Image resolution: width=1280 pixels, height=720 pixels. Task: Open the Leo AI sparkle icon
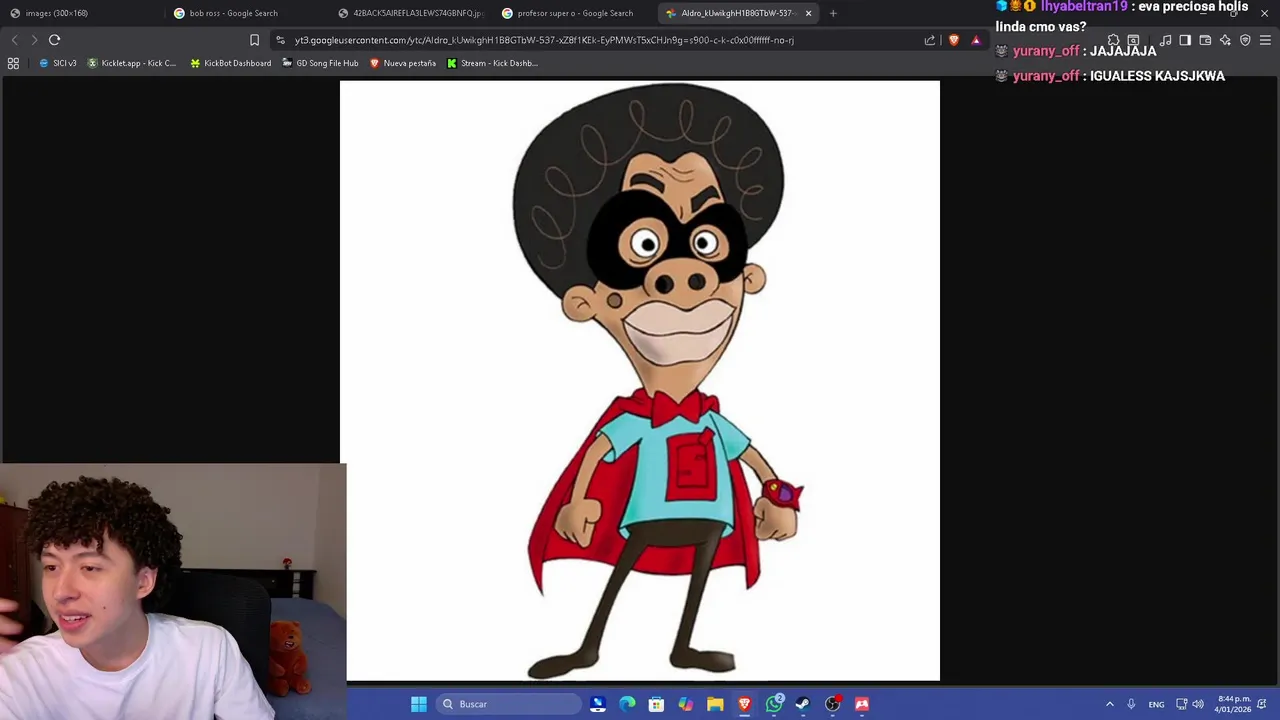[1225, 40]
